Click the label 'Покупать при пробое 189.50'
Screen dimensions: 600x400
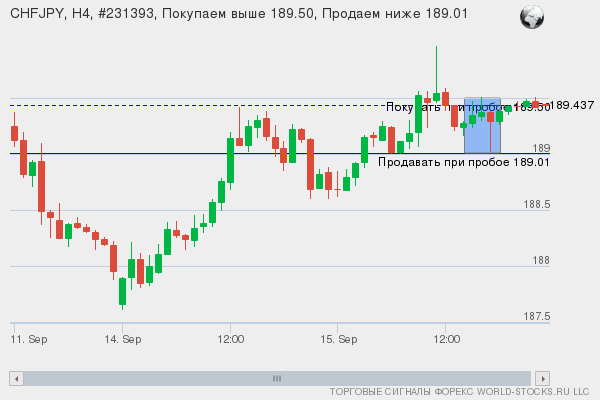(x=468, y=107)
